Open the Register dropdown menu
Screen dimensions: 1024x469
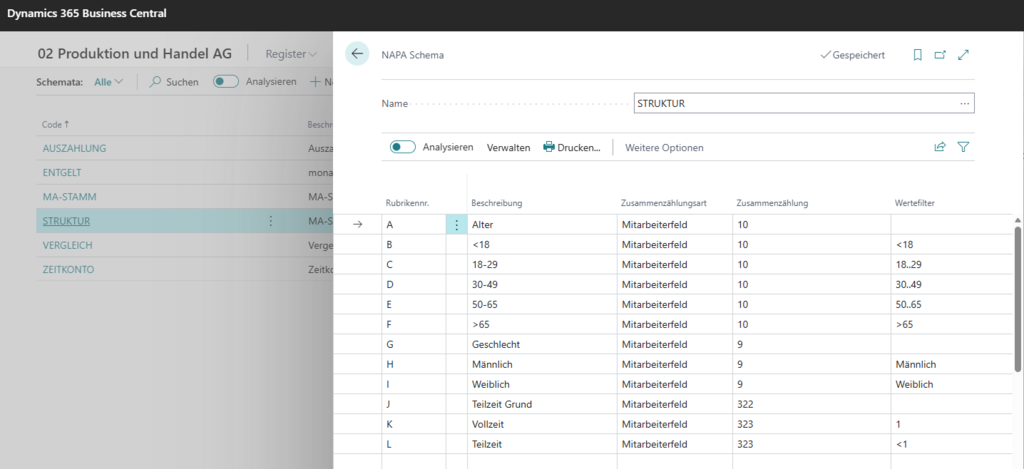click(x=291, y=54)
